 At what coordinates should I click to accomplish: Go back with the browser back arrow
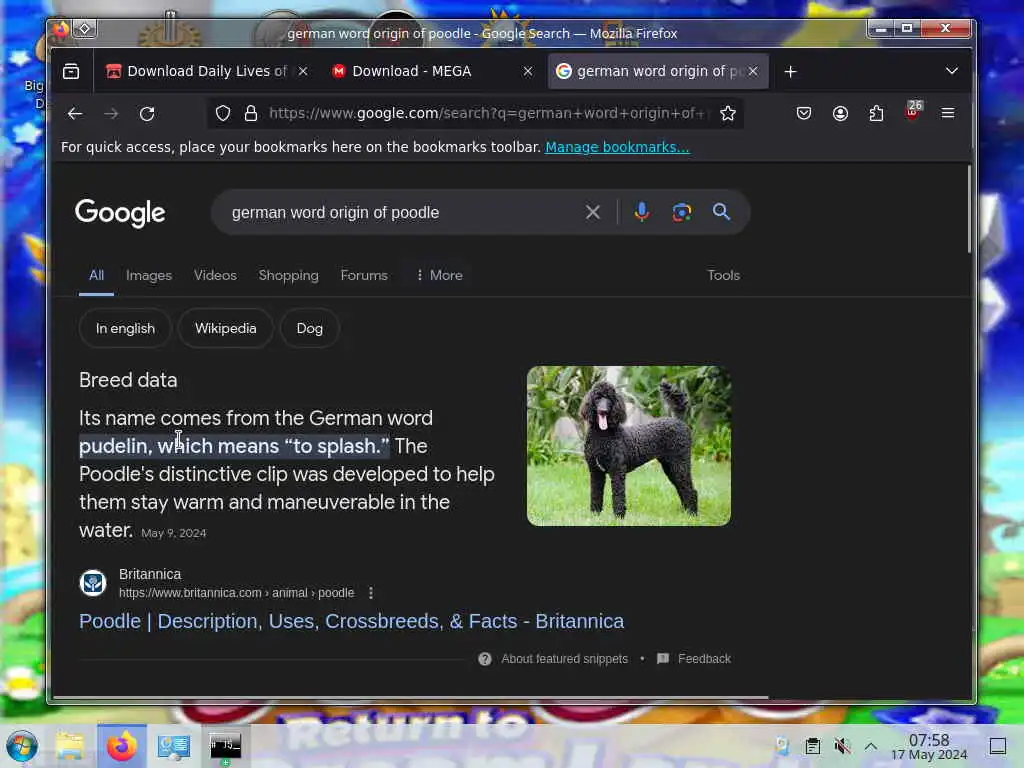pyautogui.click(x=75, y=114)
